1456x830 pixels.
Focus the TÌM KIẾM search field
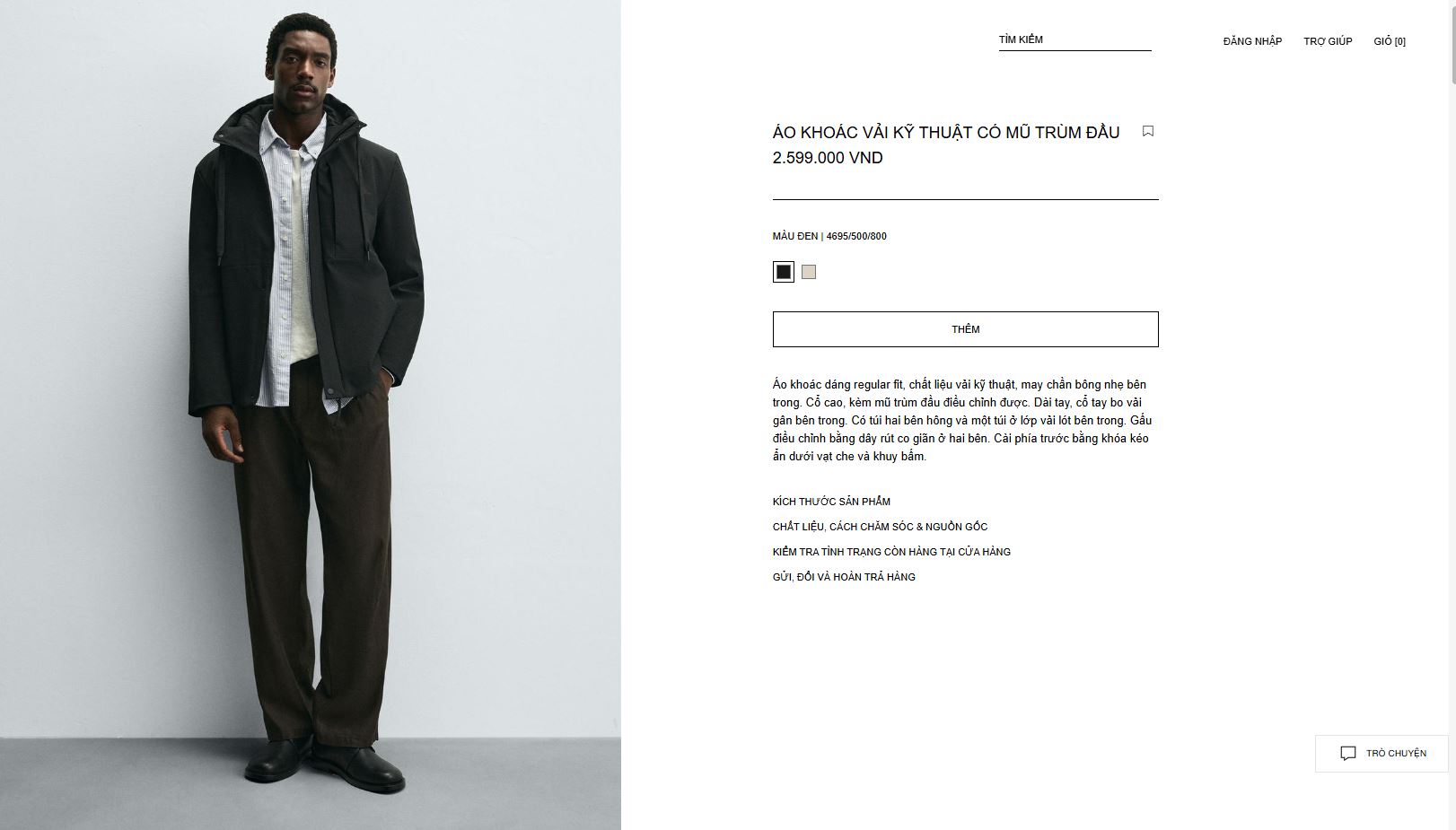(1074, 39)
